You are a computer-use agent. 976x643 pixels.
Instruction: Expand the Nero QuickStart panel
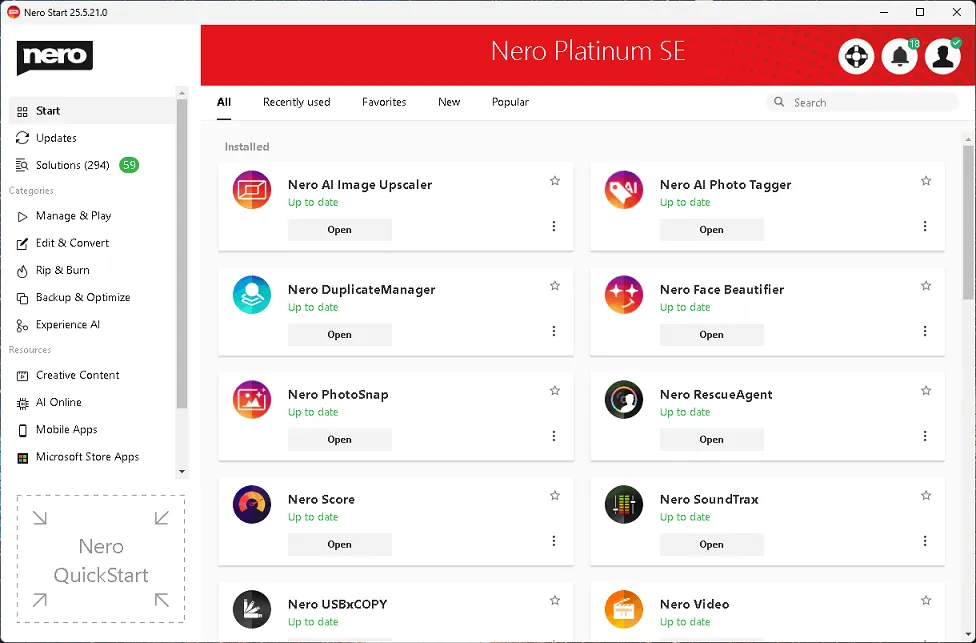(101, 559)
